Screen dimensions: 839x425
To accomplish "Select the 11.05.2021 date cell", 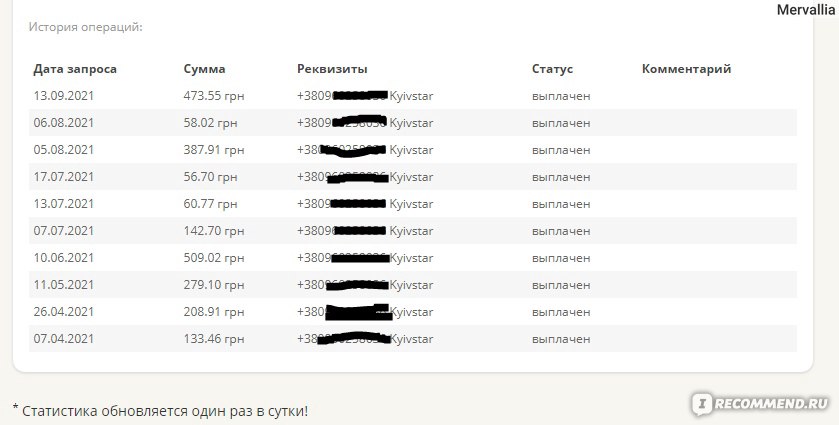I will click(x=64, y=285).
